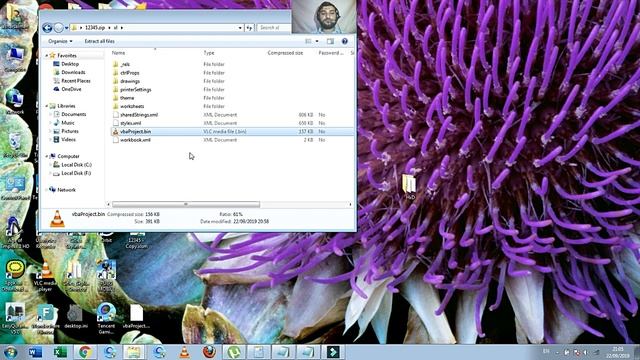
Task: Sort by the Type column header
Action: click(x=209, y=53)
